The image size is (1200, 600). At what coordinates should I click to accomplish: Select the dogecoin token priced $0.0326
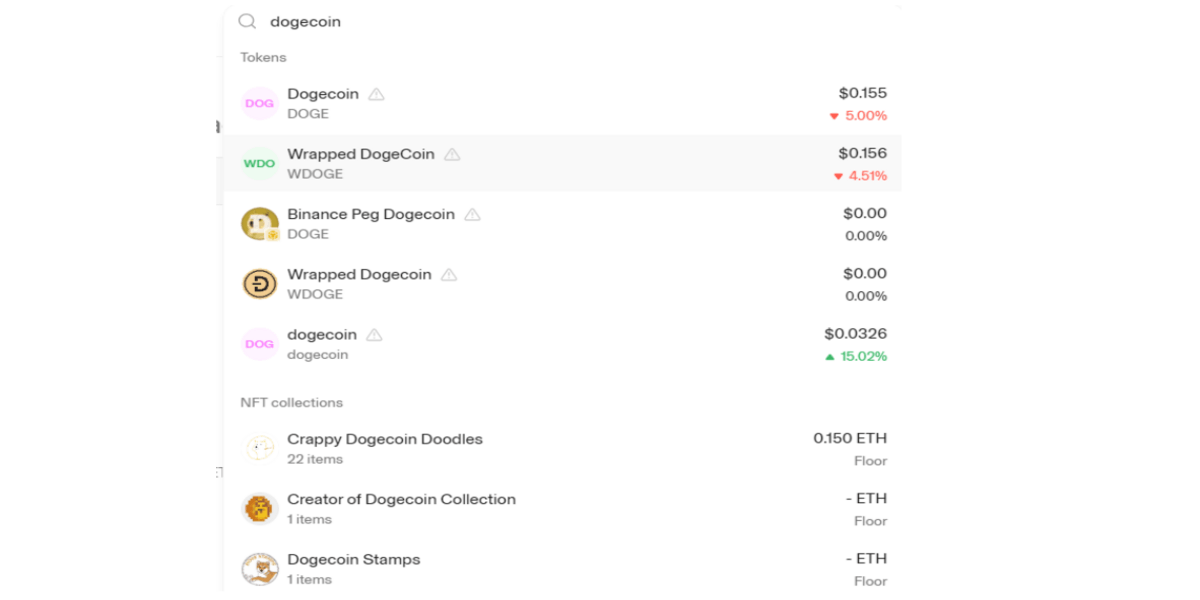coord(322,334)
